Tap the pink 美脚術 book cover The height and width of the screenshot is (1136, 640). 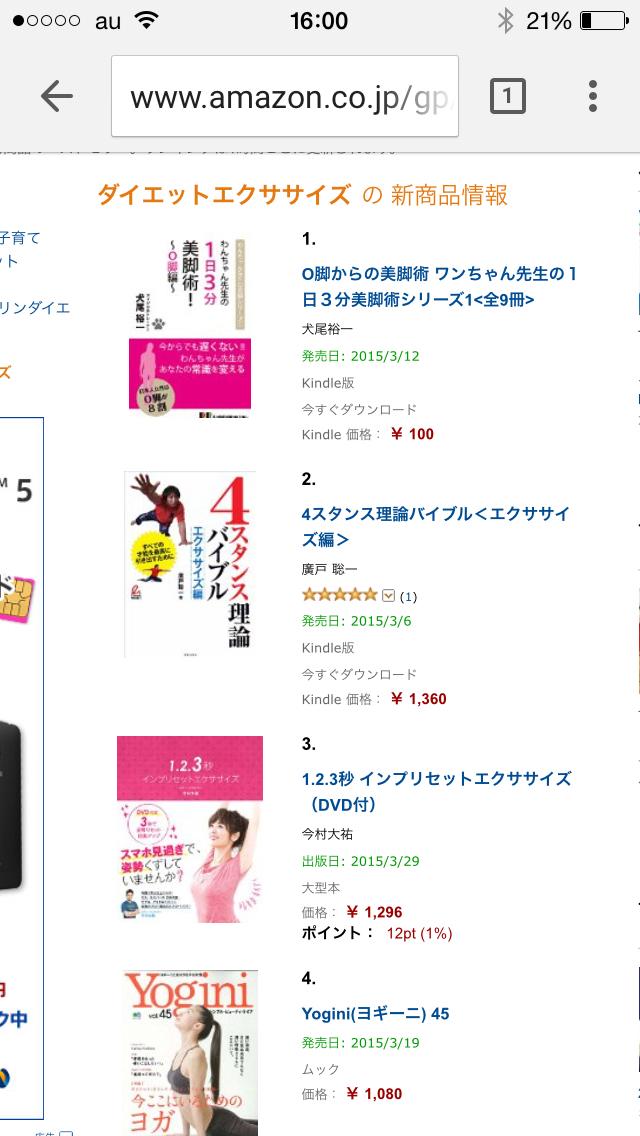coord(189,327)
